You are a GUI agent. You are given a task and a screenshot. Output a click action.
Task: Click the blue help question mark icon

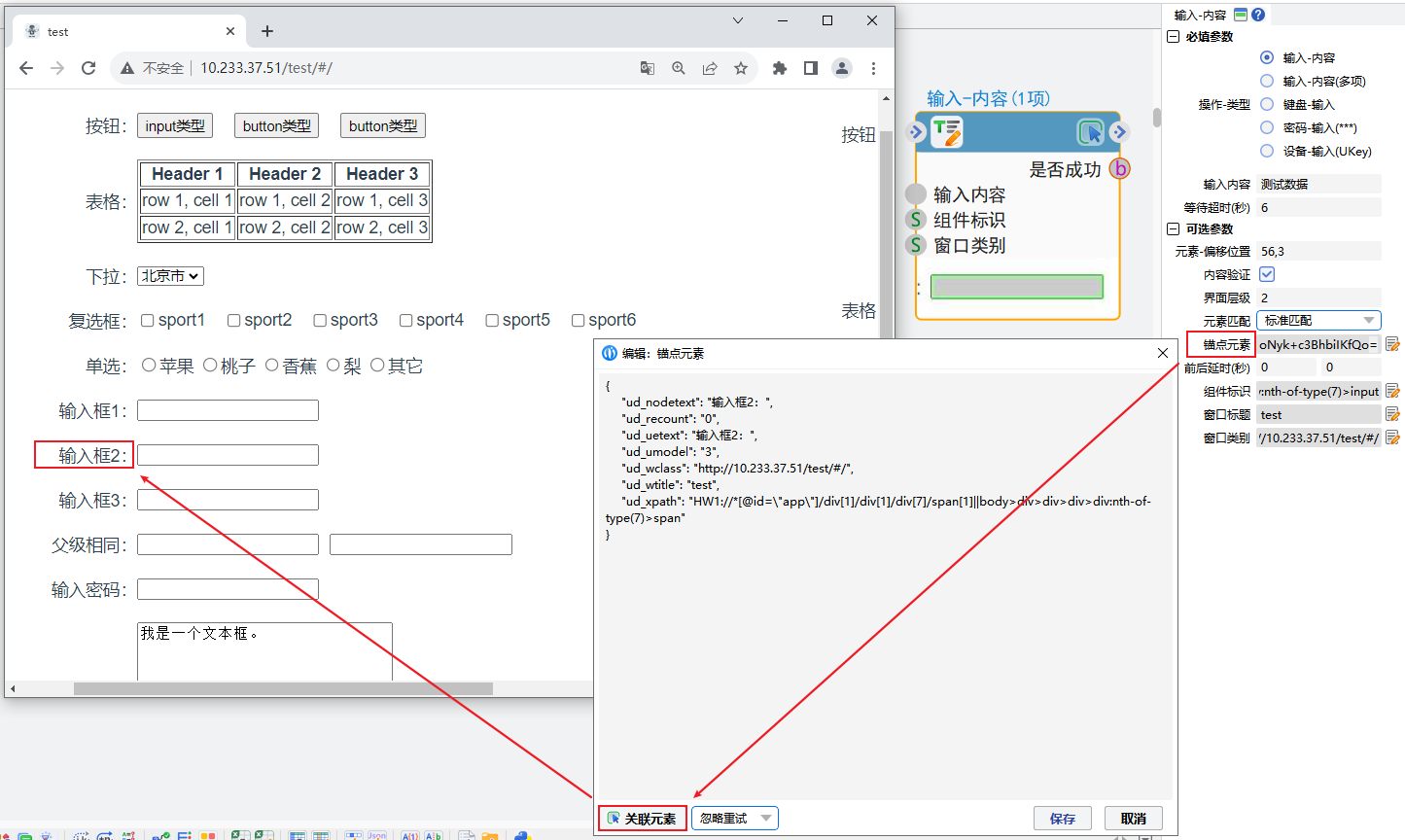(x=1258, y=15)
